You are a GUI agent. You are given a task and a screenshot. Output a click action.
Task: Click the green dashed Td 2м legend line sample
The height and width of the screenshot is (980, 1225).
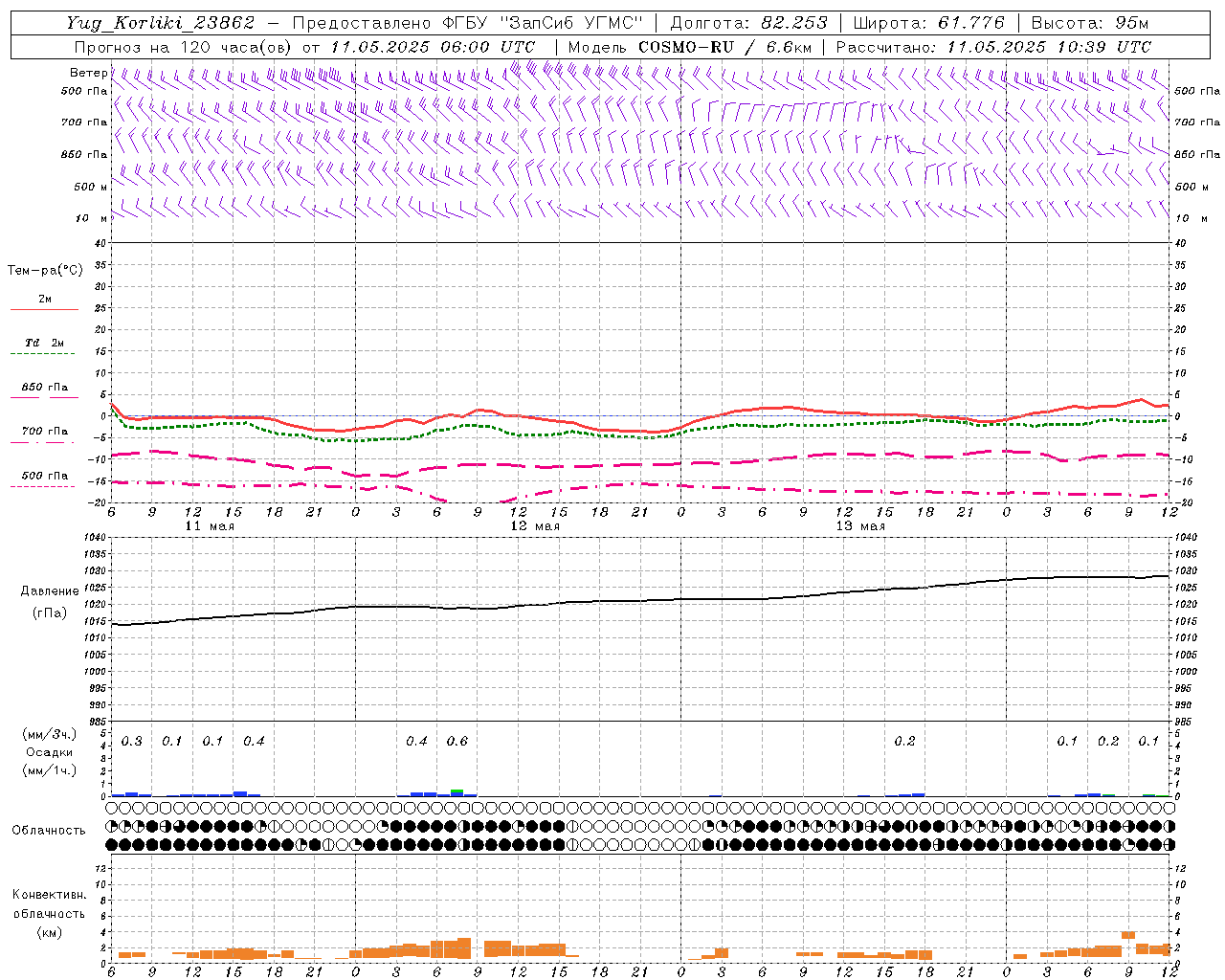[44, 353]
